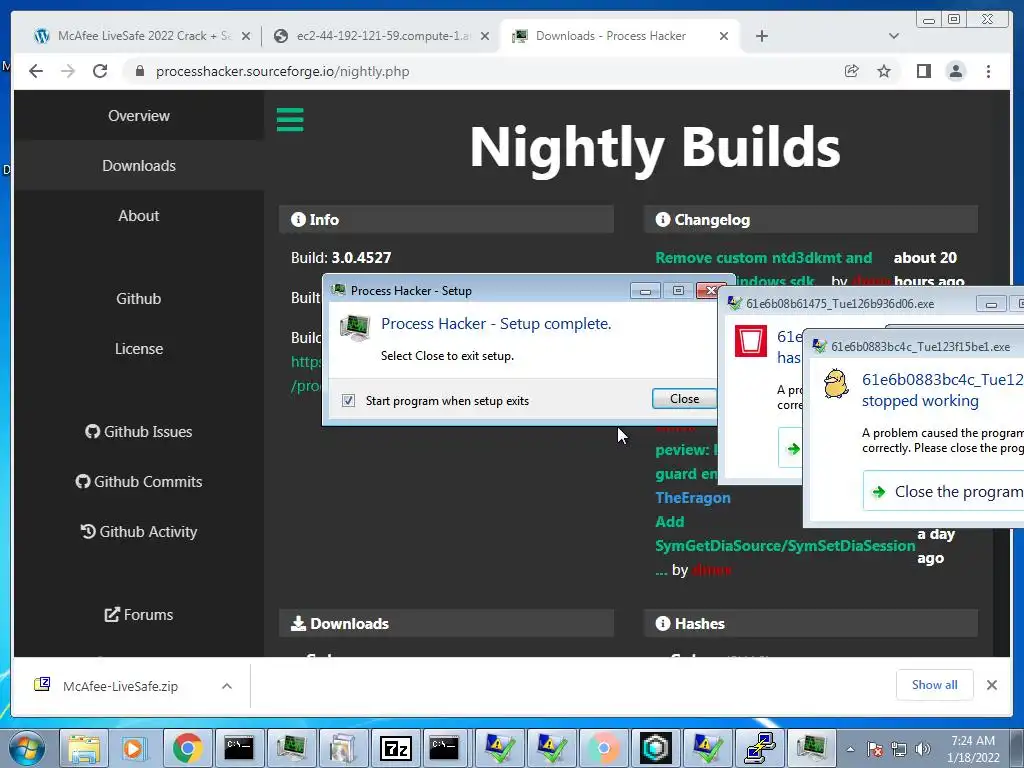The height and width of the screenshot is (768, 1024).
Task: Click the Action Center flag tray icon
Action: pyautogui.click(x=874, y=749)
